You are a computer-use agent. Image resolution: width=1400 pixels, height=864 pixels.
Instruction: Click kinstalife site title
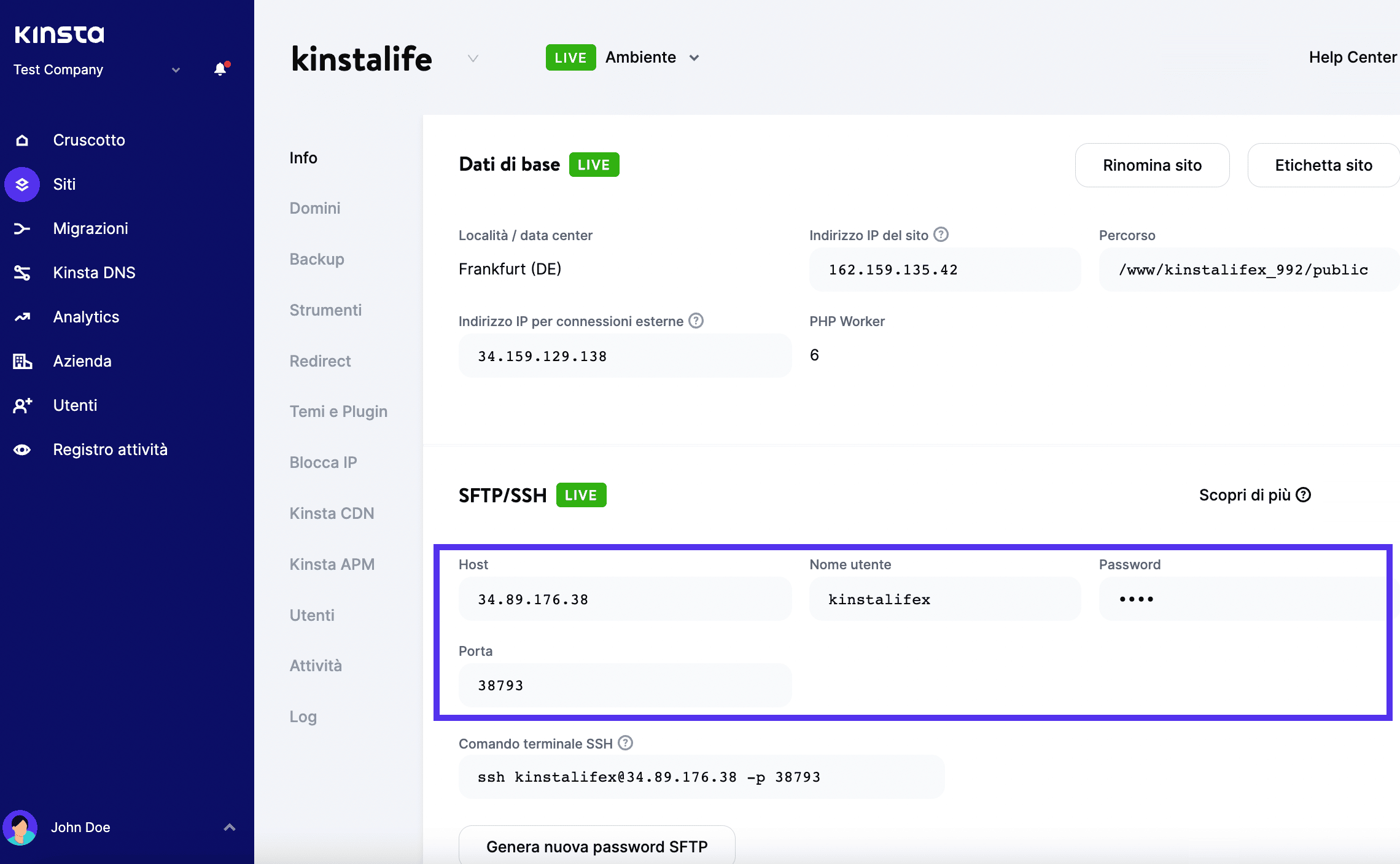click(362, 59)
